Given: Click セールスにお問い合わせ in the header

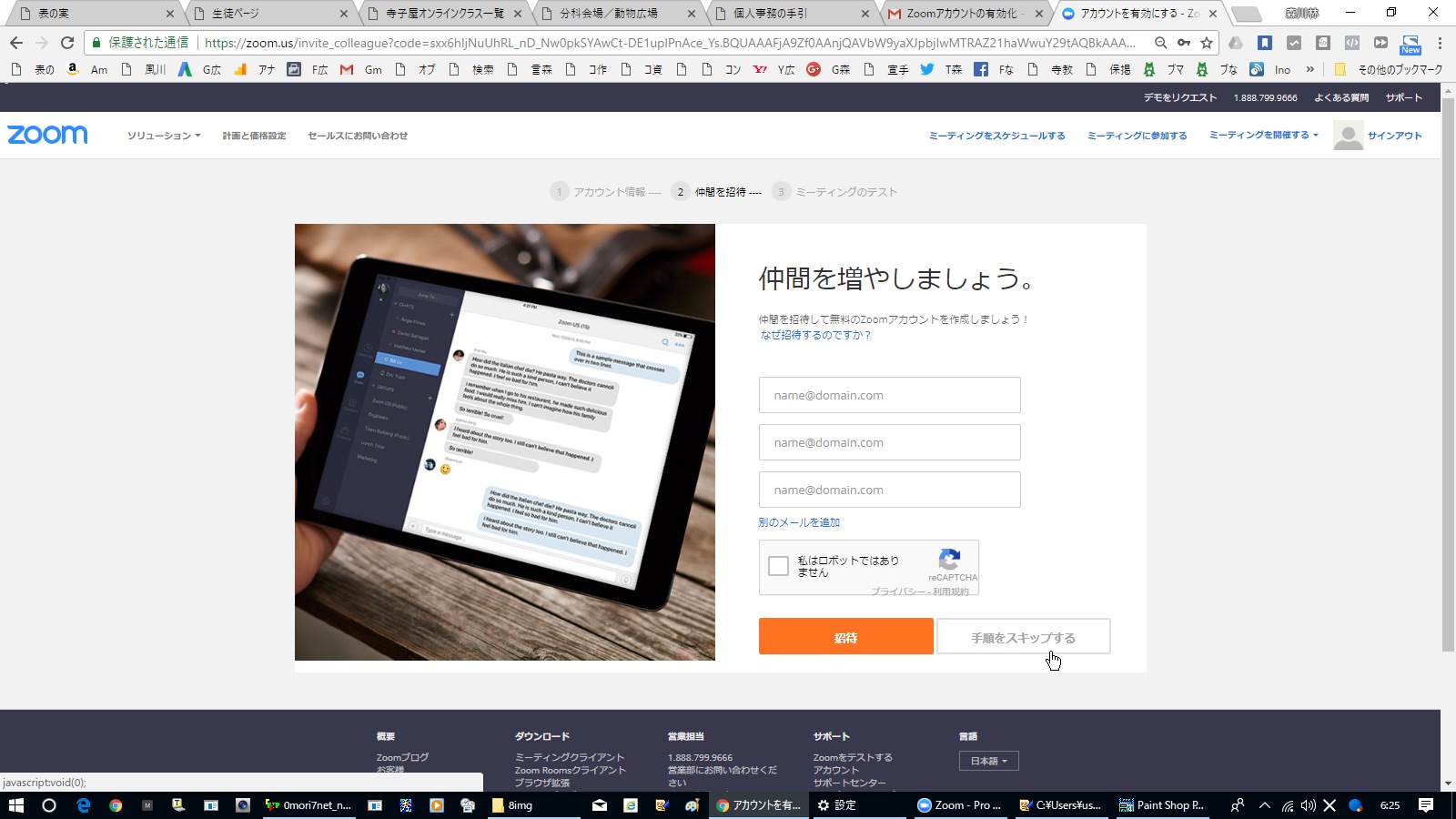Looking at the screenshot, I should coord(358,136).
